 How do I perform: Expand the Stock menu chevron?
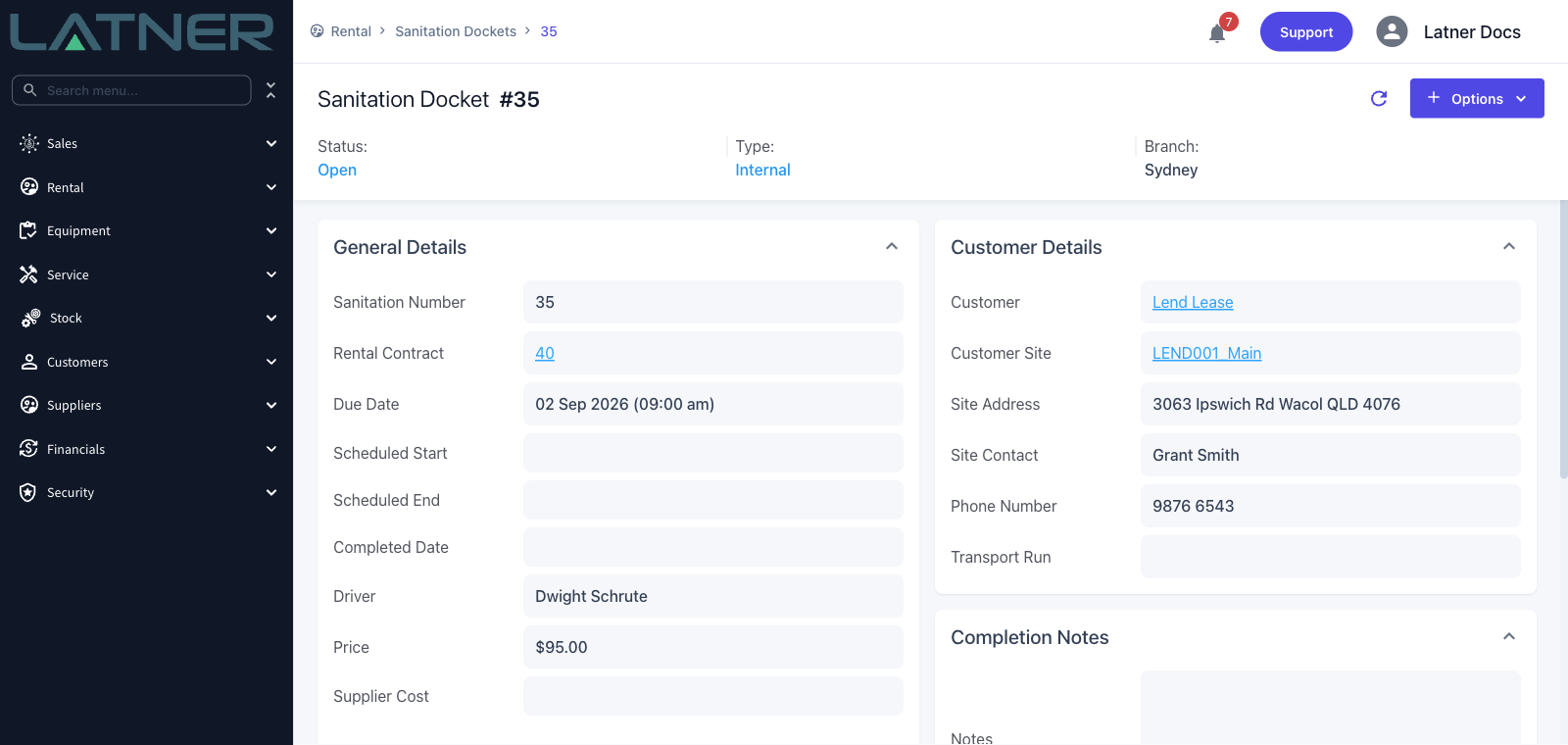pos(271,318)
